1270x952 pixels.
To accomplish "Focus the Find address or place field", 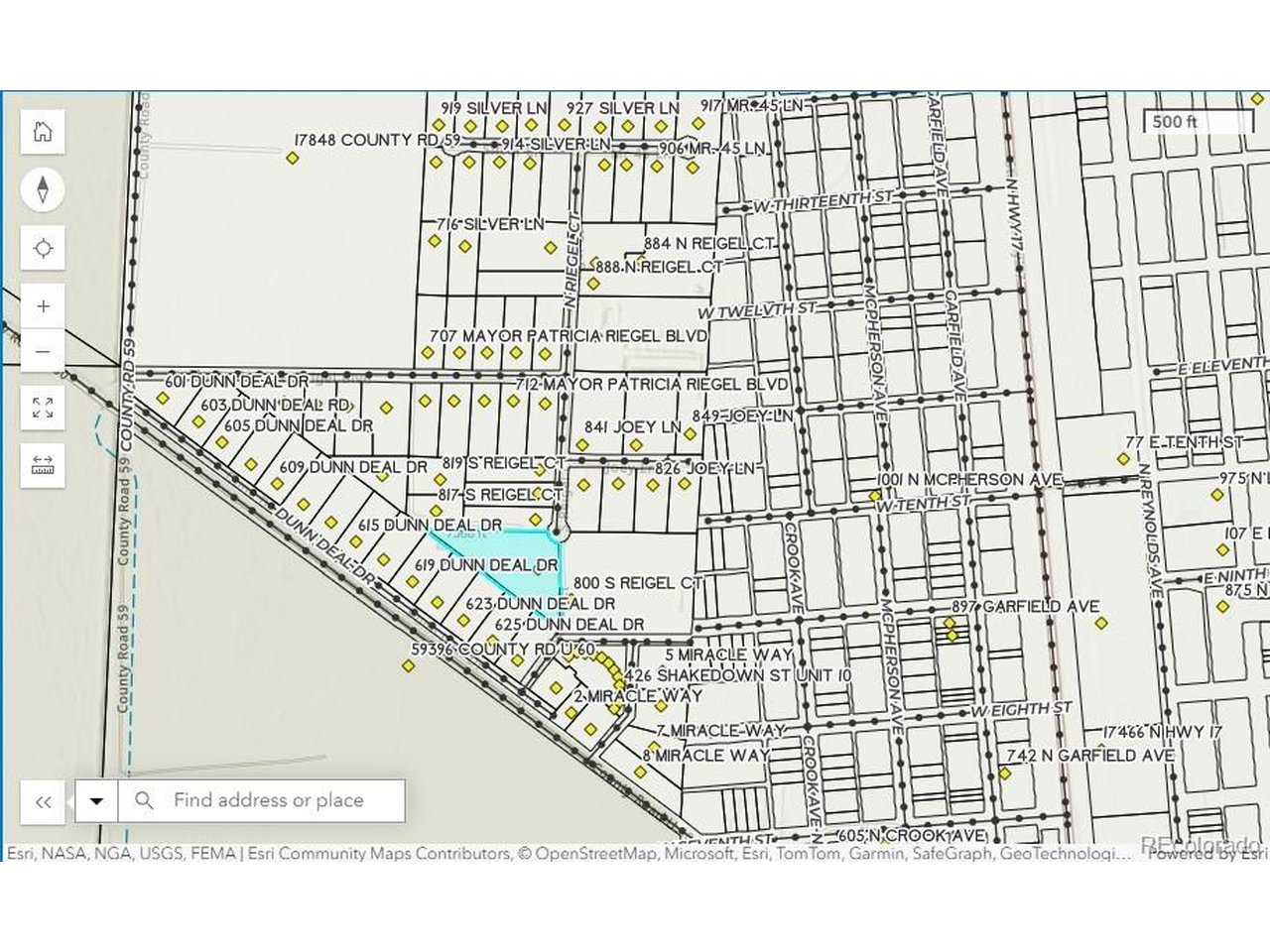I will (262, 801).
